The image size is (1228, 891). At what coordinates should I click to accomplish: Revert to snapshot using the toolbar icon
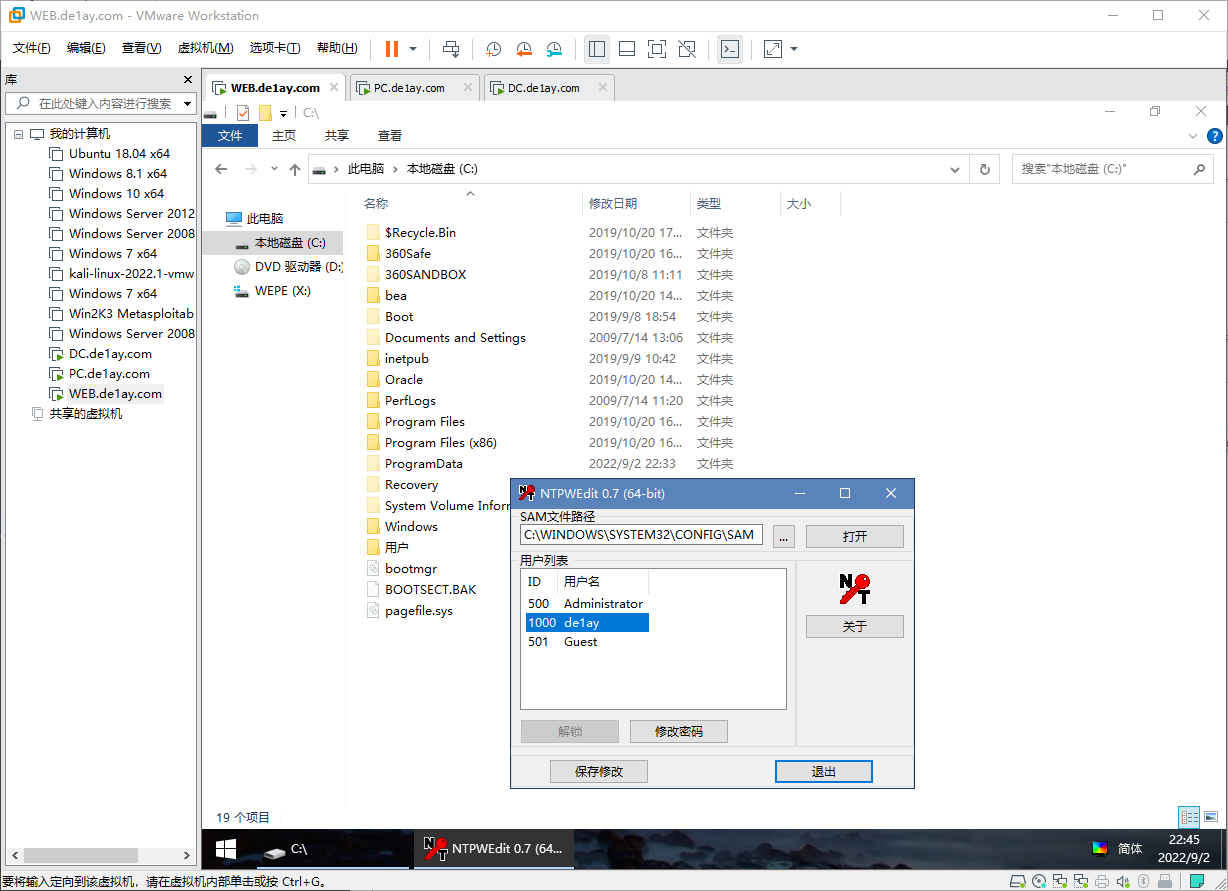click(x=524, y=48)
